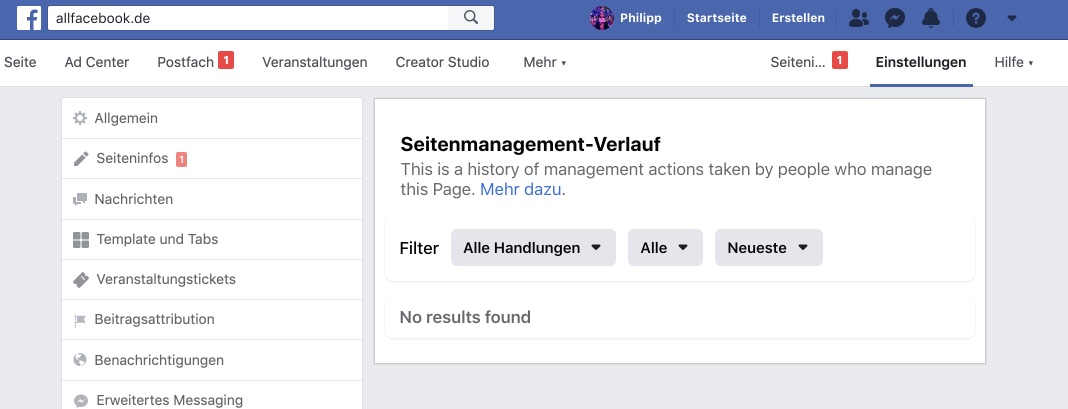Open friend requests people icon
This screenshot has width=1068, height=409.
859,18
